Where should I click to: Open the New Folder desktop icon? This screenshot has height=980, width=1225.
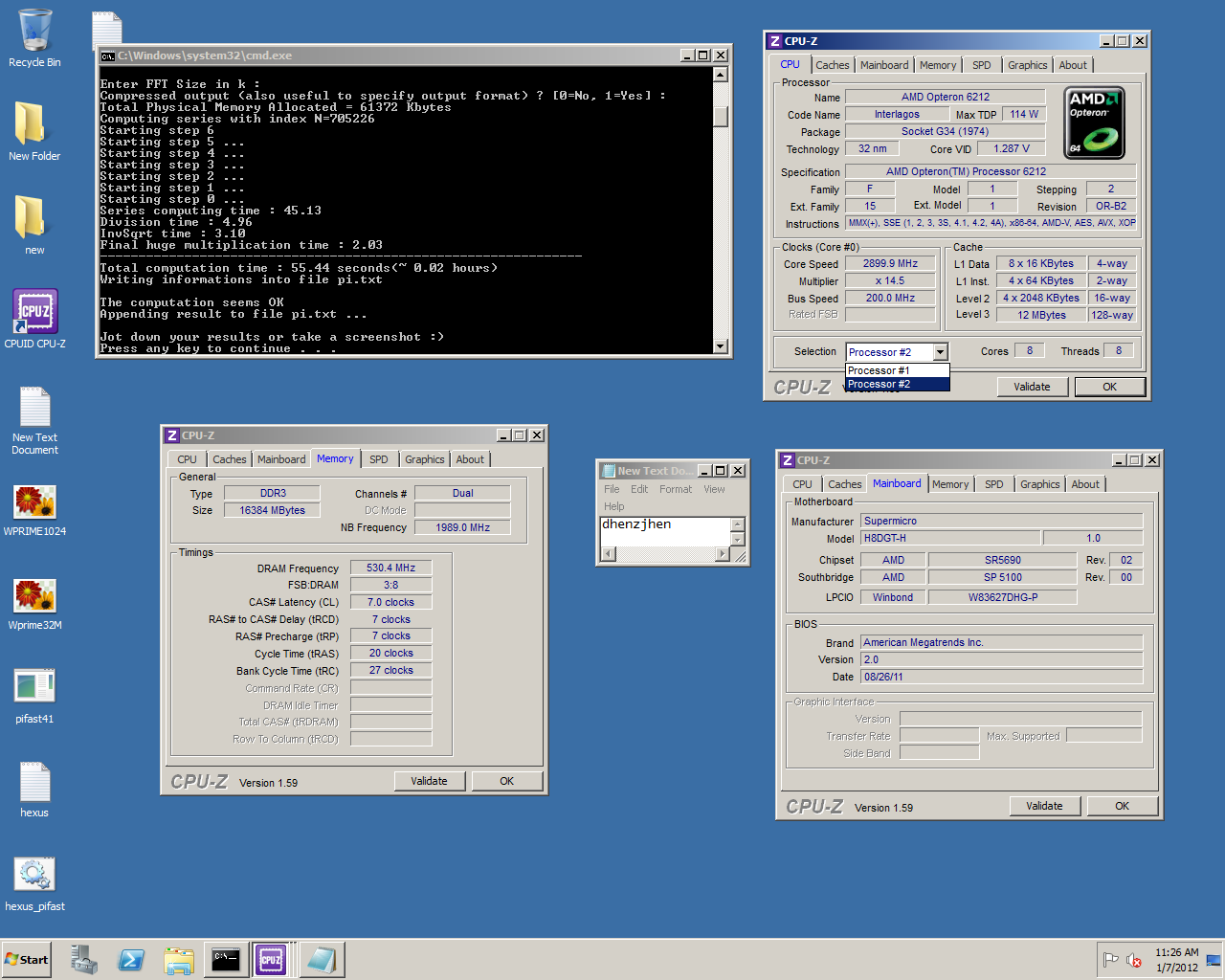pyautogui.click(x=34, y=131)
